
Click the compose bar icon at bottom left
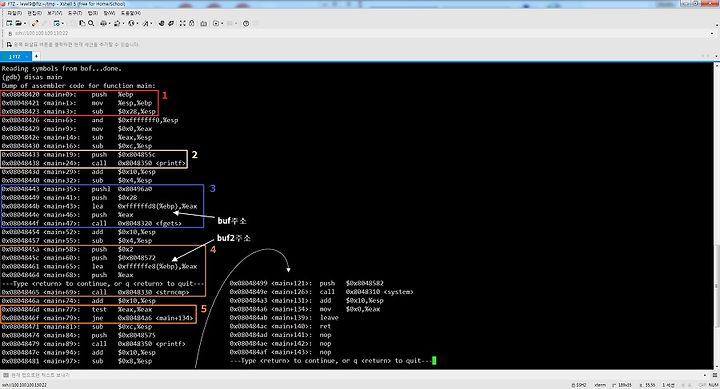(6, 375)
